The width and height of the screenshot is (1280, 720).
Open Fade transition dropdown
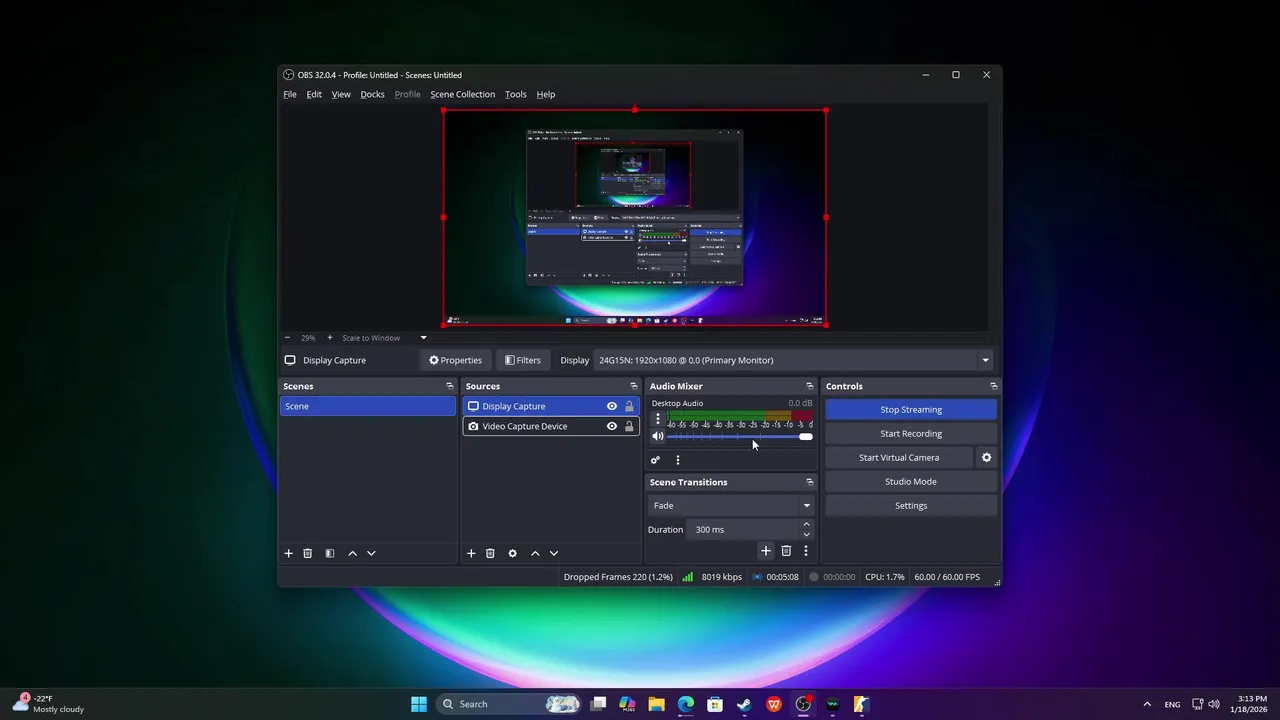(731, 505)
